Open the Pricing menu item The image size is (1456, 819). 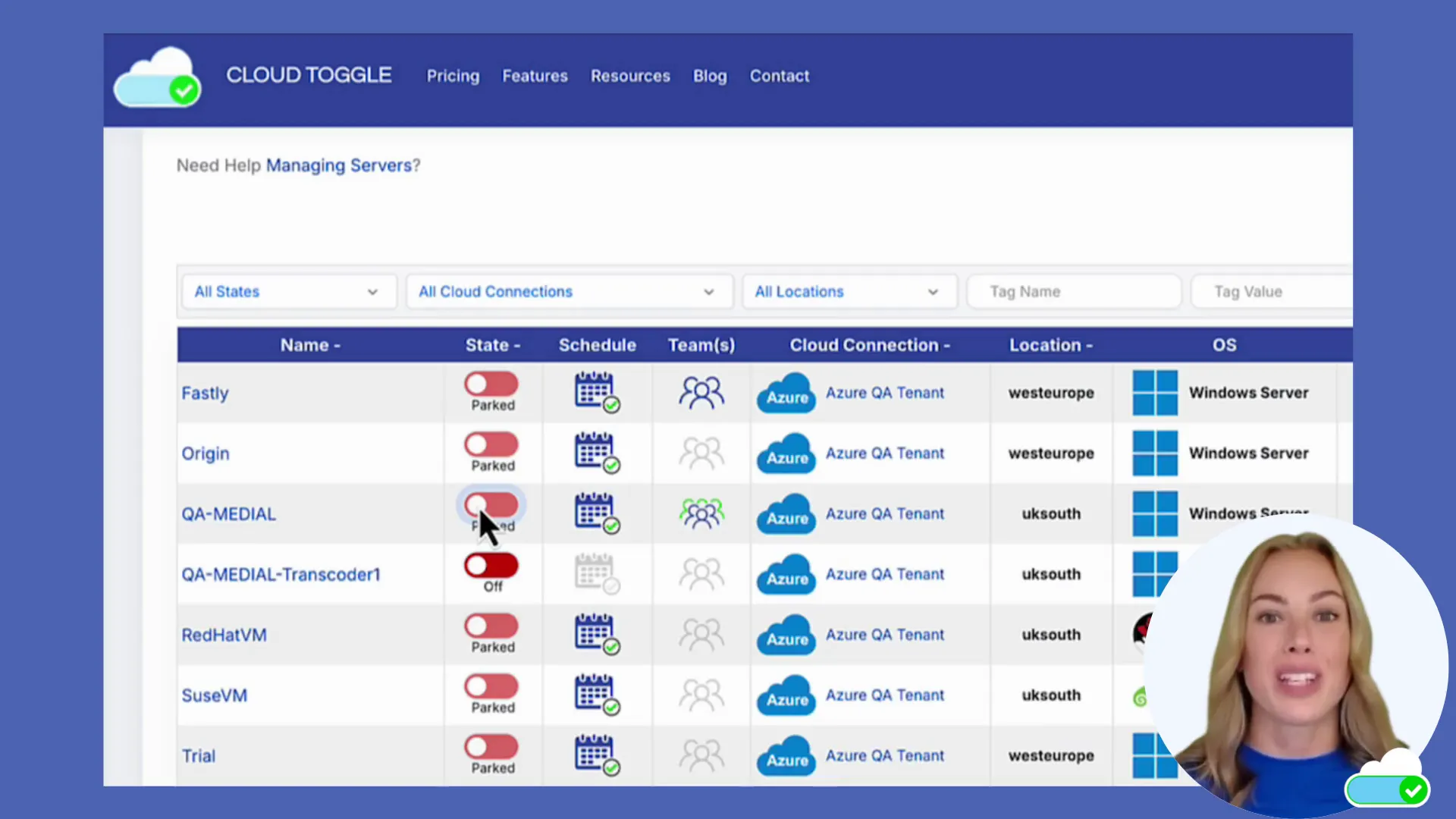453,76
